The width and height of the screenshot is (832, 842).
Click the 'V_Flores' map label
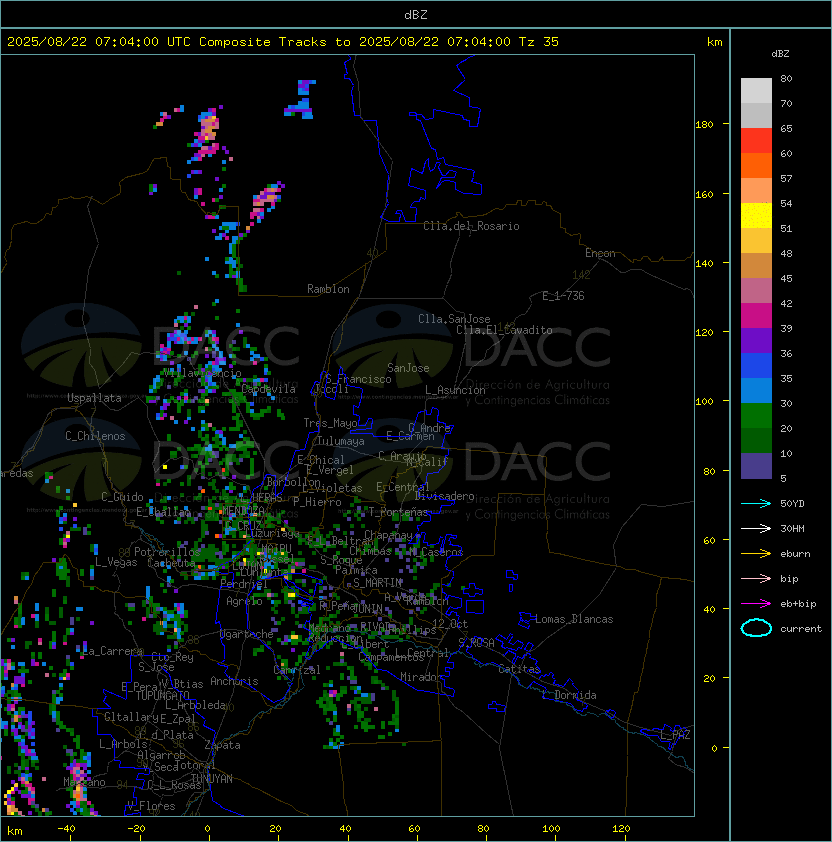[x=151, y=806]
